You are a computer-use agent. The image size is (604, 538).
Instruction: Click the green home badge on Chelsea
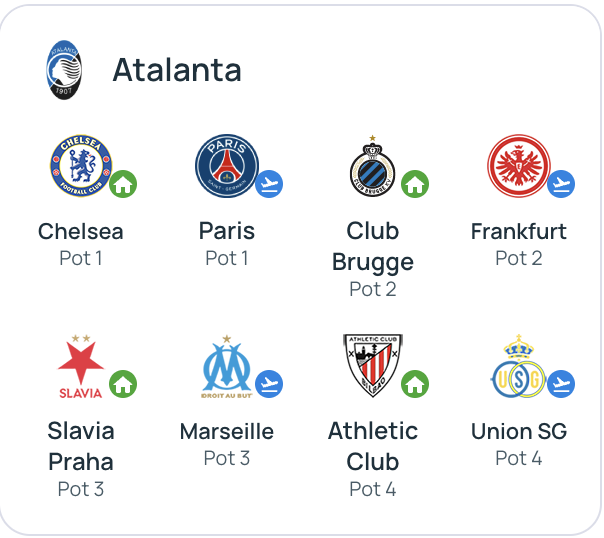123,184
